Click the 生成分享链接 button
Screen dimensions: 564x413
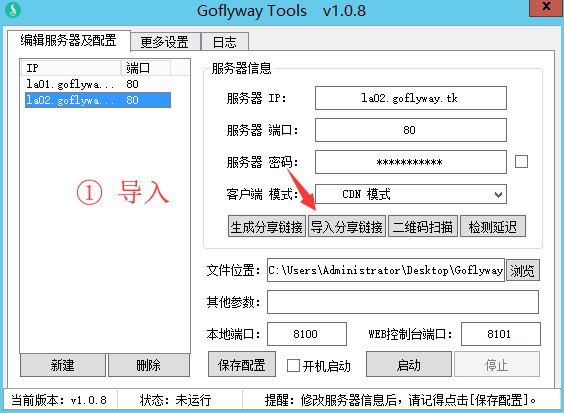[x=267, y=226]
